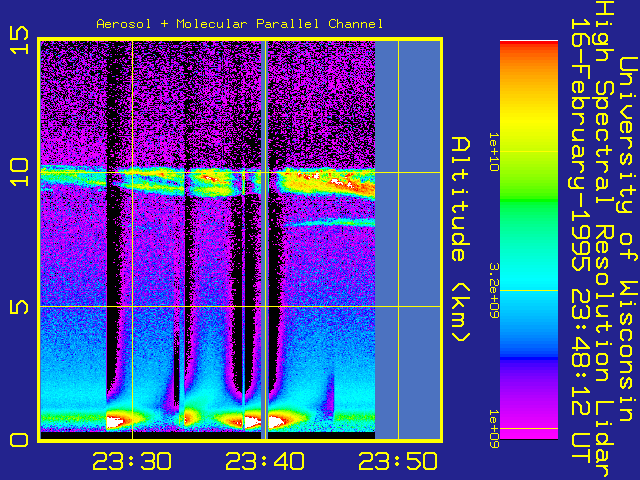Viewport: 640px width, 480px height.
Task: Click the 1e+09 colorbar label
Action: click(494, 429)
